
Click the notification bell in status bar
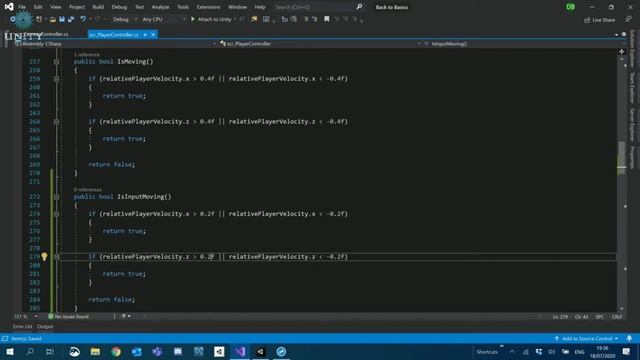point(629,338)
